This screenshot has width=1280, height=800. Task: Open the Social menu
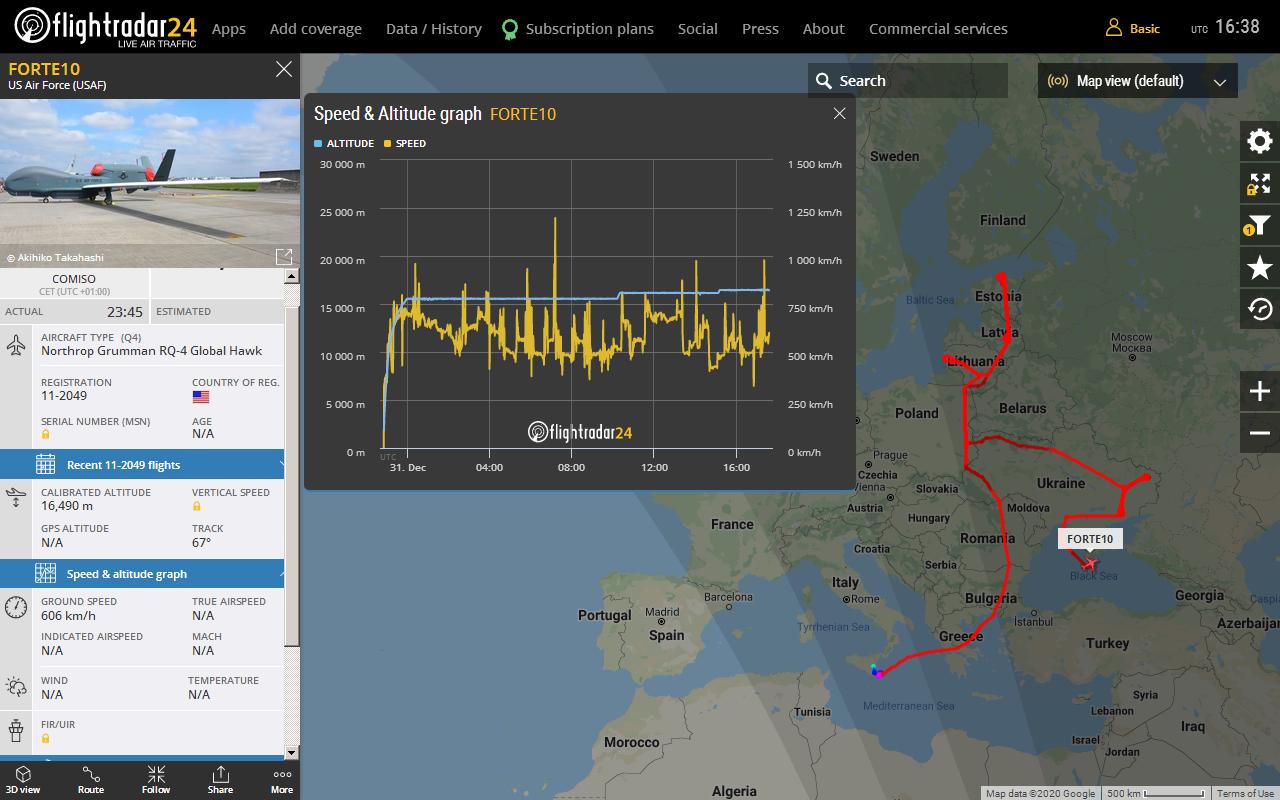pos(698,28)
